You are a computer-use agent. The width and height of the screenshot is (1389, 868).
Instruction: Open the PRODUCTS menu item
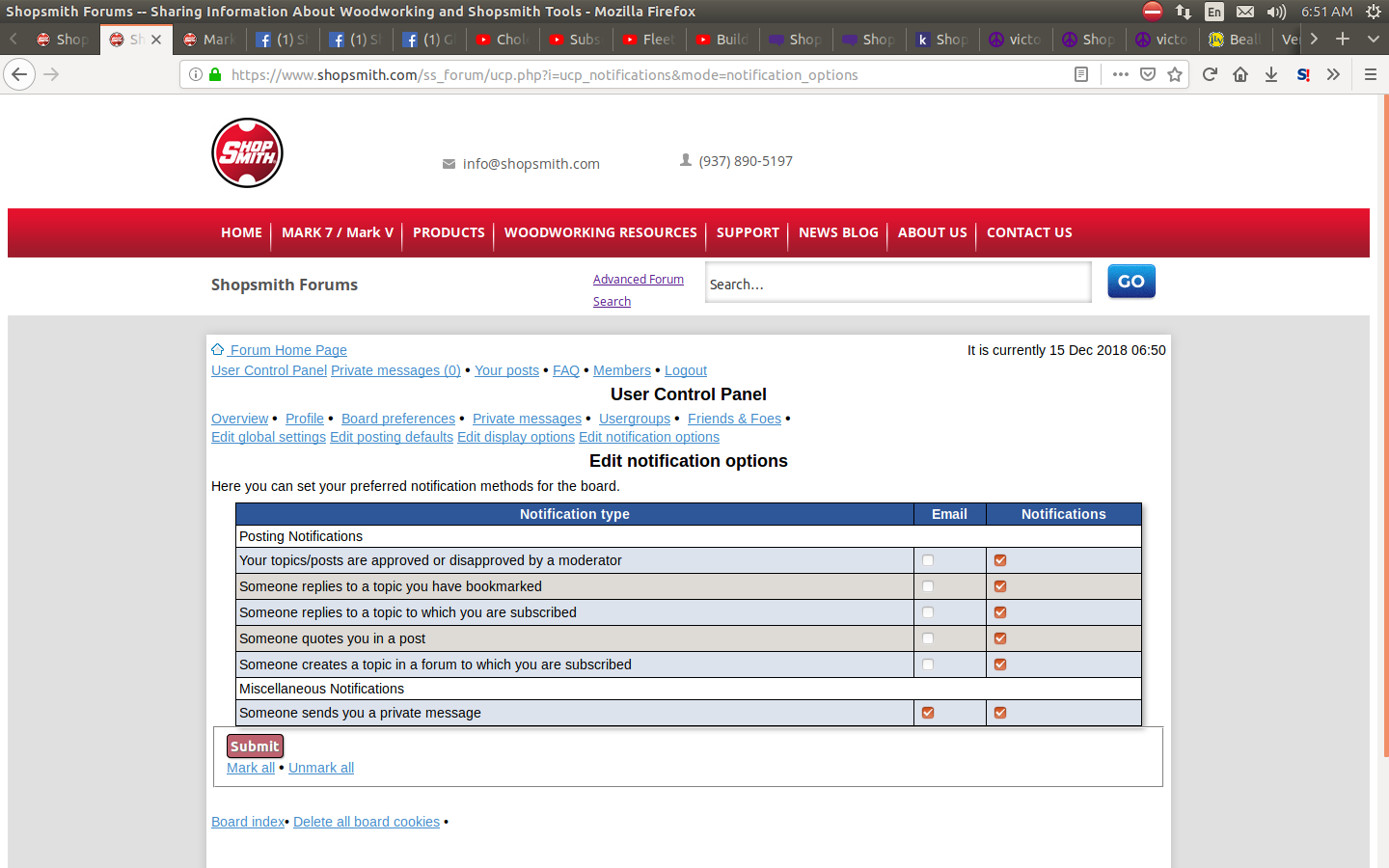tap(449, 232)
